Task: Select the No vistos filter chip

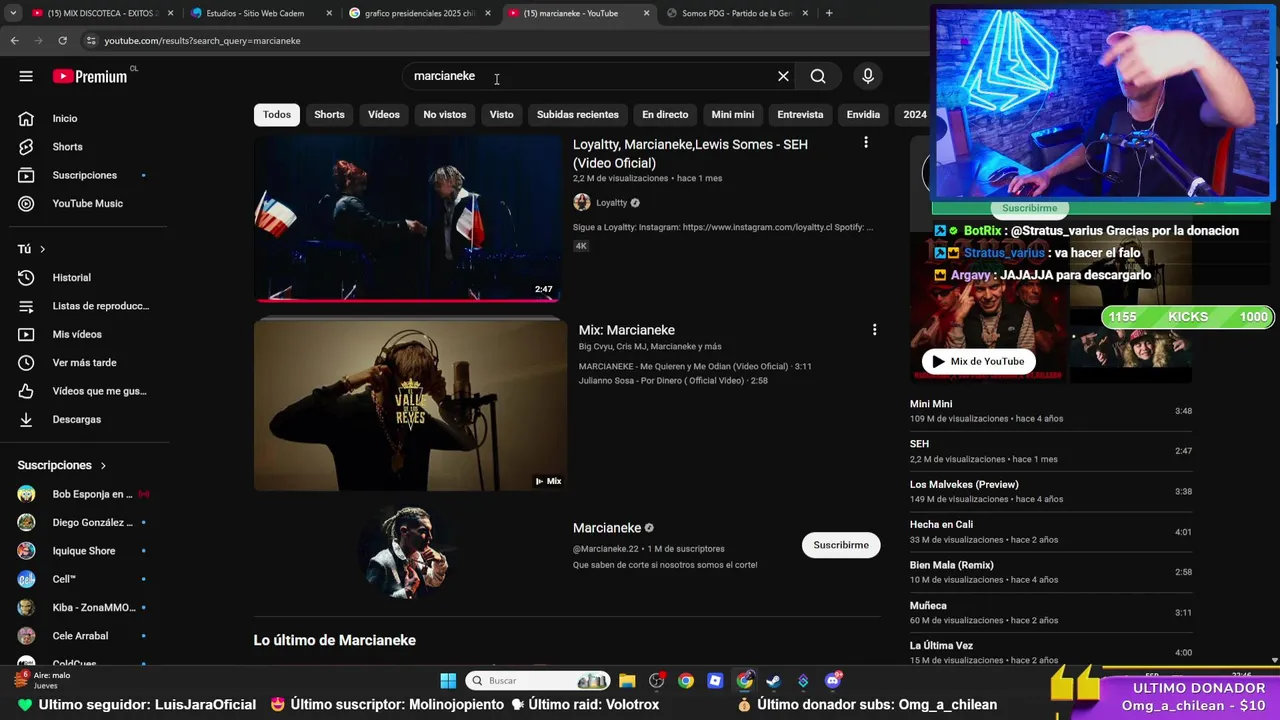Action: click(445, 114)
